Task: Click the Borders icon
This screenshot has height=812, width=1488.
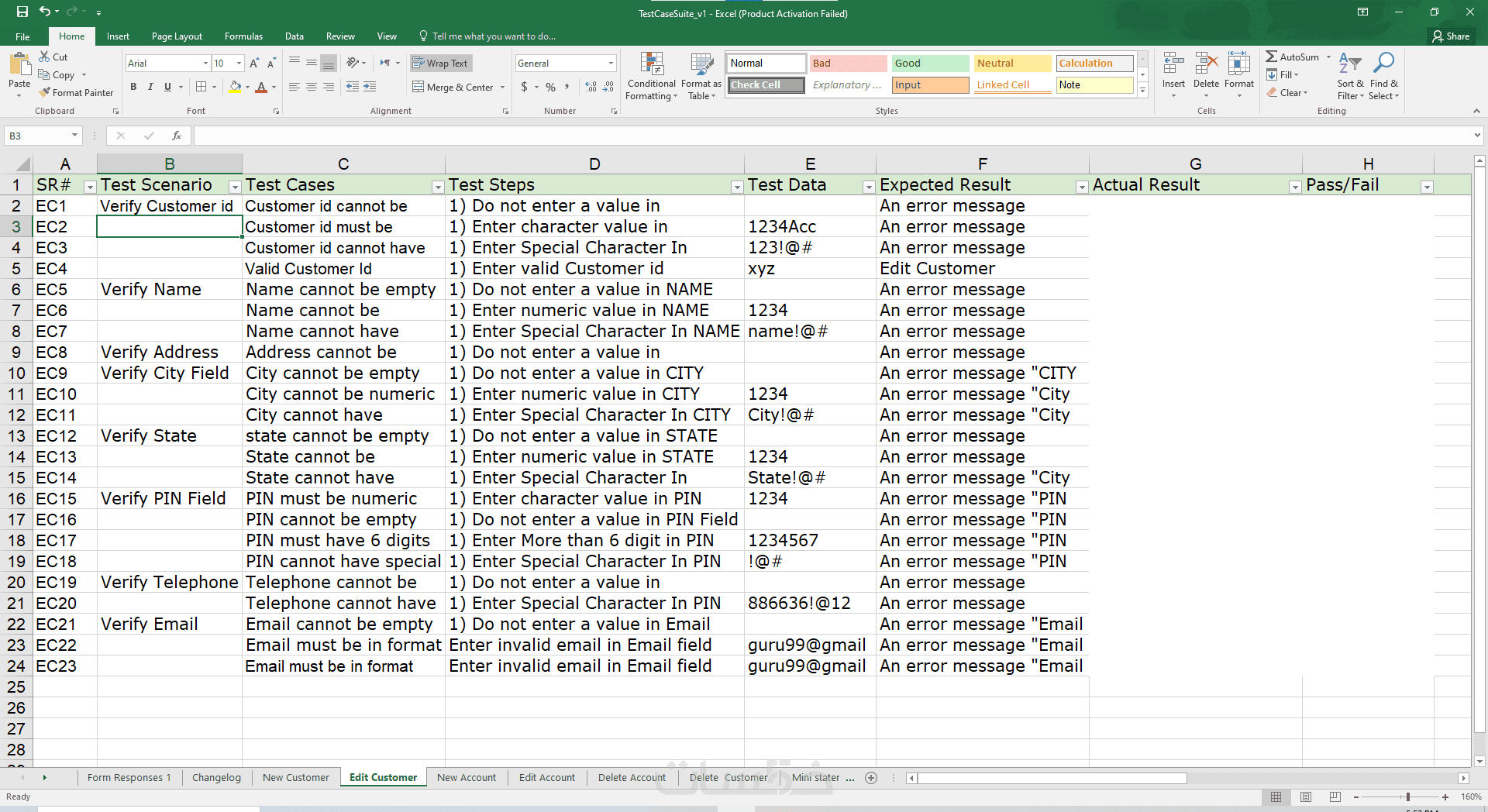Action: click(x=201, y=87)
